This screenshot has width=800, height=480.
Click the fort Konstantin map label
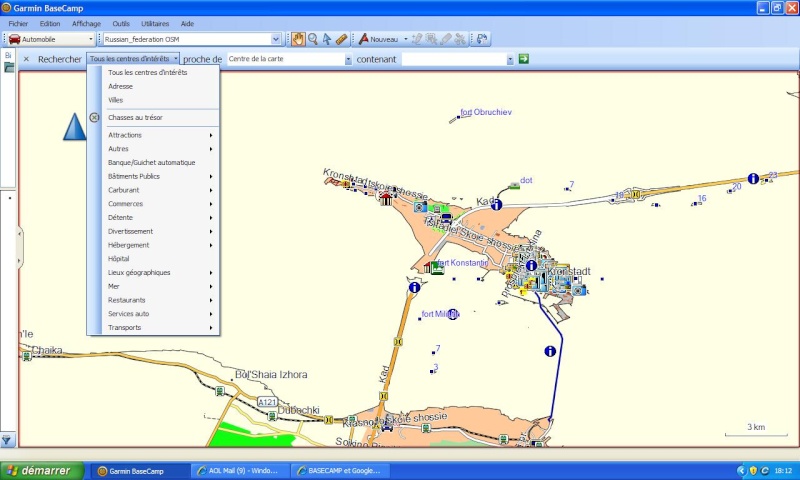coord(462,263)
